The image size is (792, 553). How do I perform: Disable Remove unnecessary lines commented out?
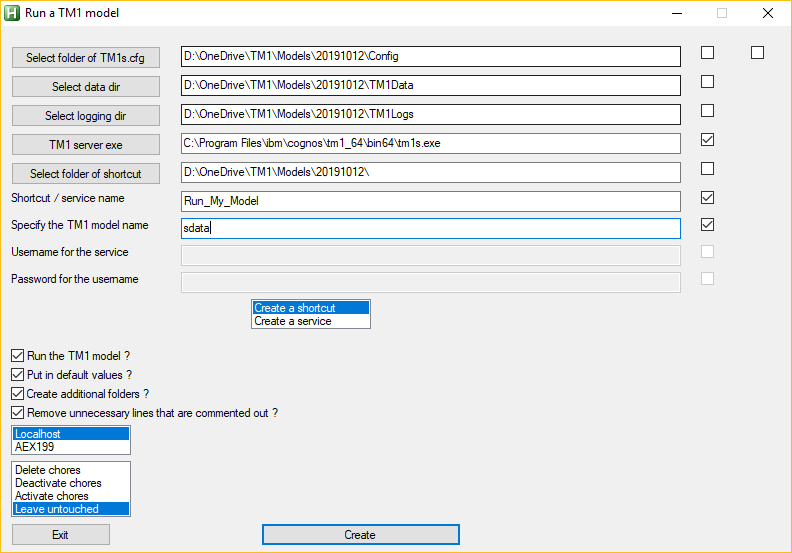18,413
